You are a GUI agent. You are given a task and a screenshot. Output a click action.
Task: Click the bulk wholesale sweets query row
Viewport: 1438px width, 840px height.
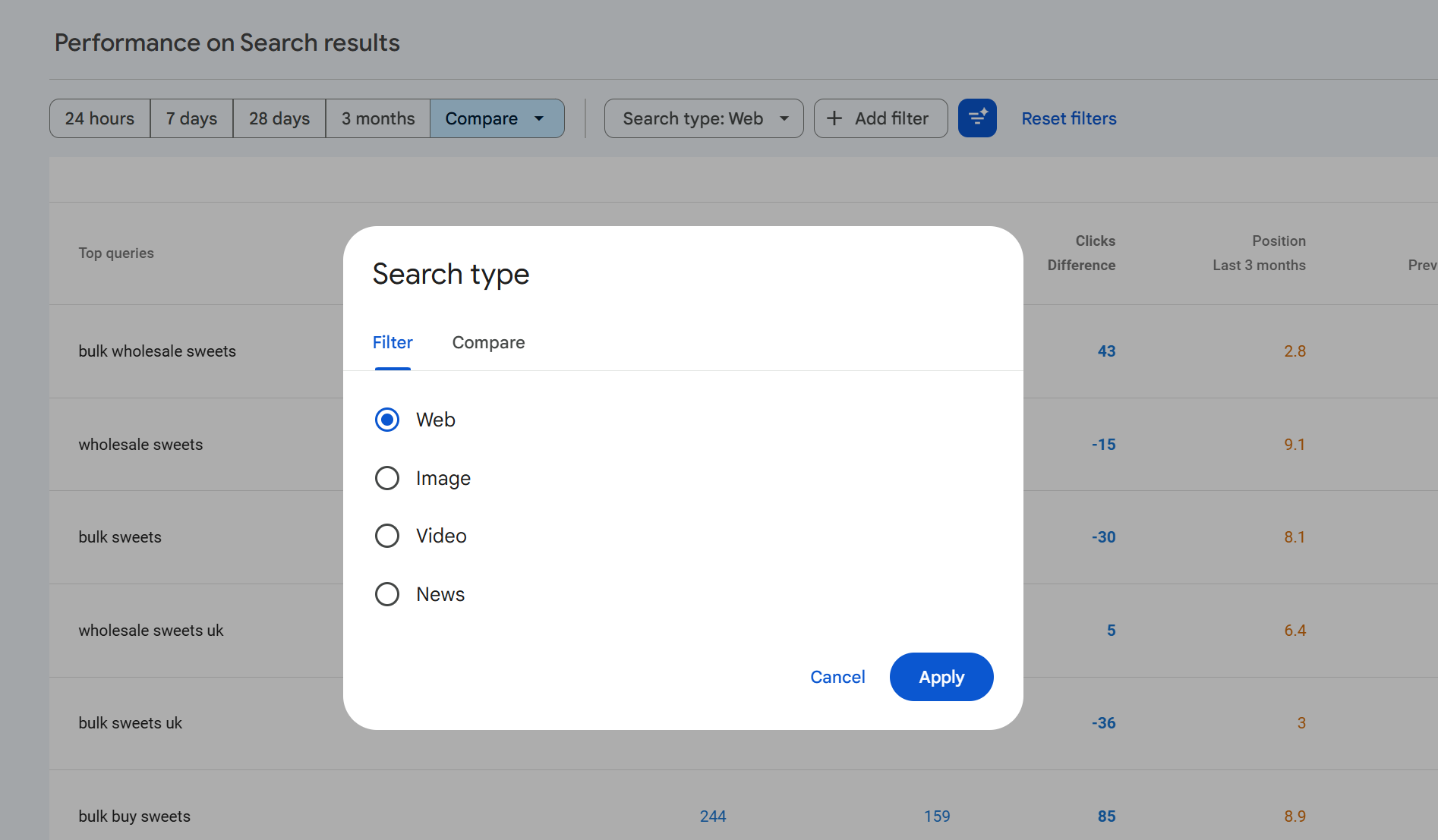[157, 351]
